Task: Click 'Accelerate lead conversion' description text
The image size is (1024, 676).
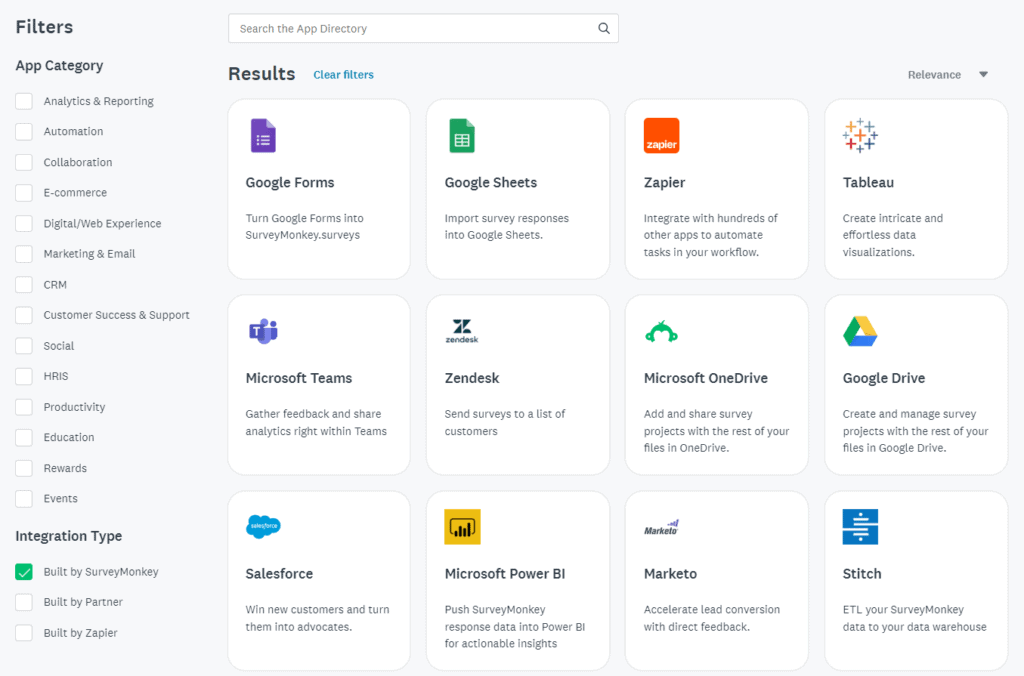Action: (x=712, y=618)
